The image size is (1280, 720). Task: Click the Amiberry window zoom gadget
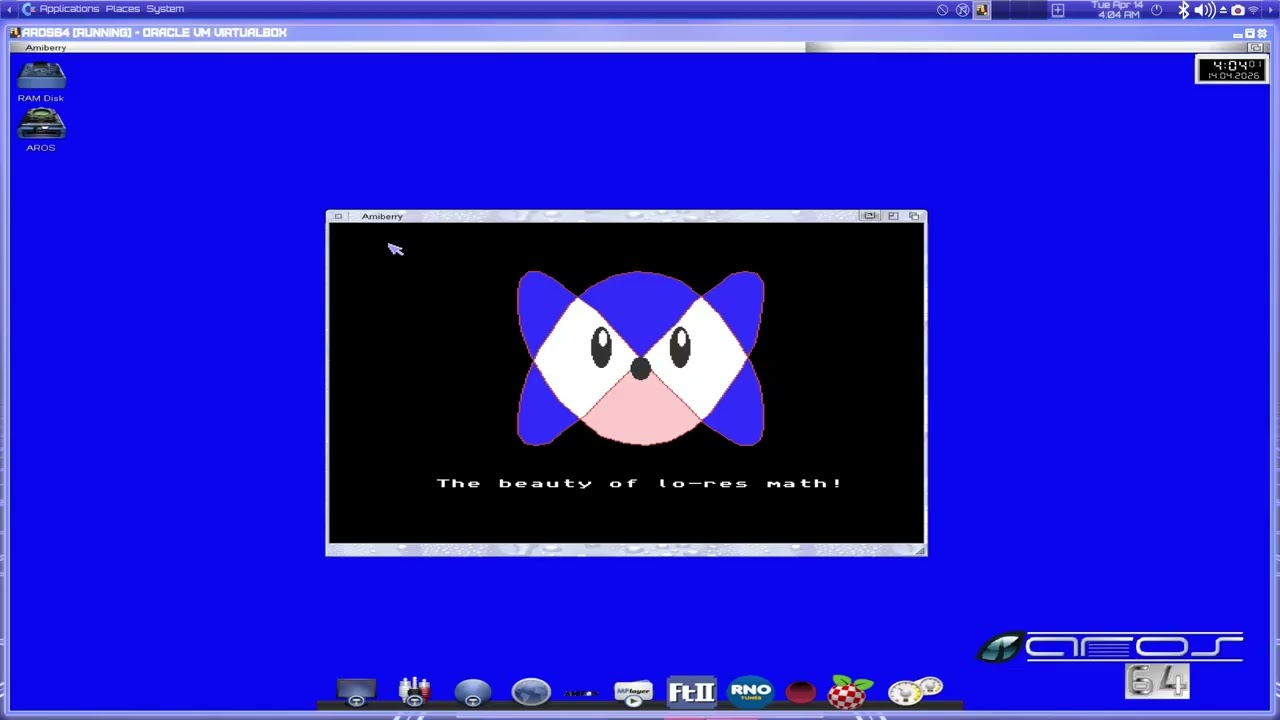[x=893, y=216]
